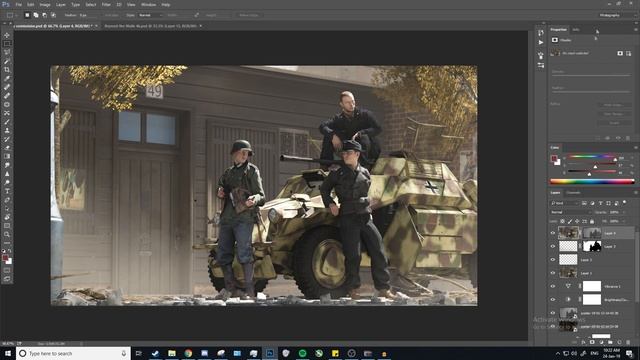Click Add to Selection mode icon
This screenshot has height=360, width=640.
click(36, 15)
